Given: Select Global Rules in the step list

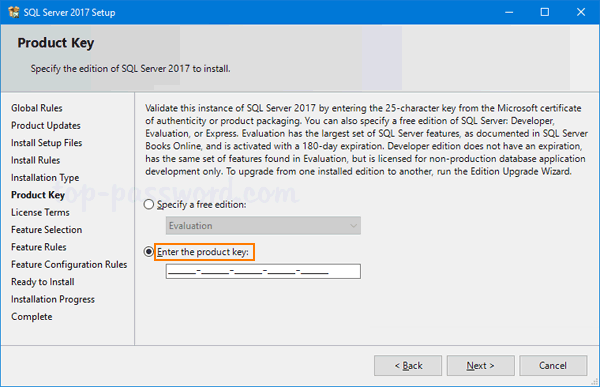Looking at the screenshot, I should tap(37, 108).
